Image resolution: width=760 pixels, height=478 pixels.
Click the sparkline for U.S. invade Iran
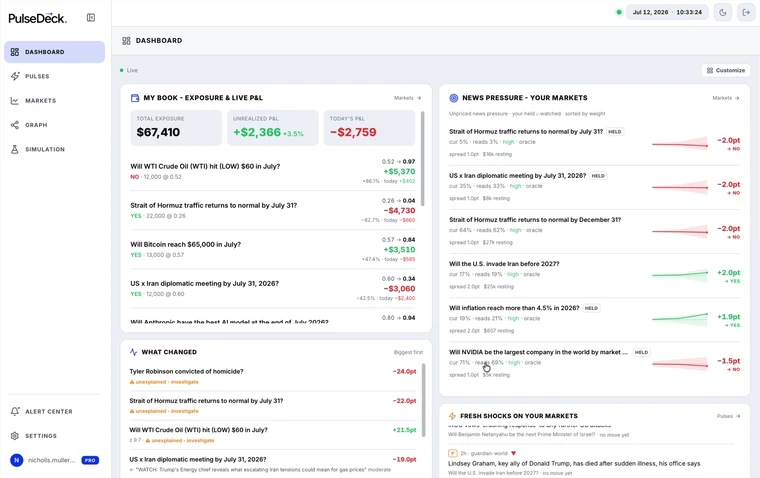pos(680,275)
